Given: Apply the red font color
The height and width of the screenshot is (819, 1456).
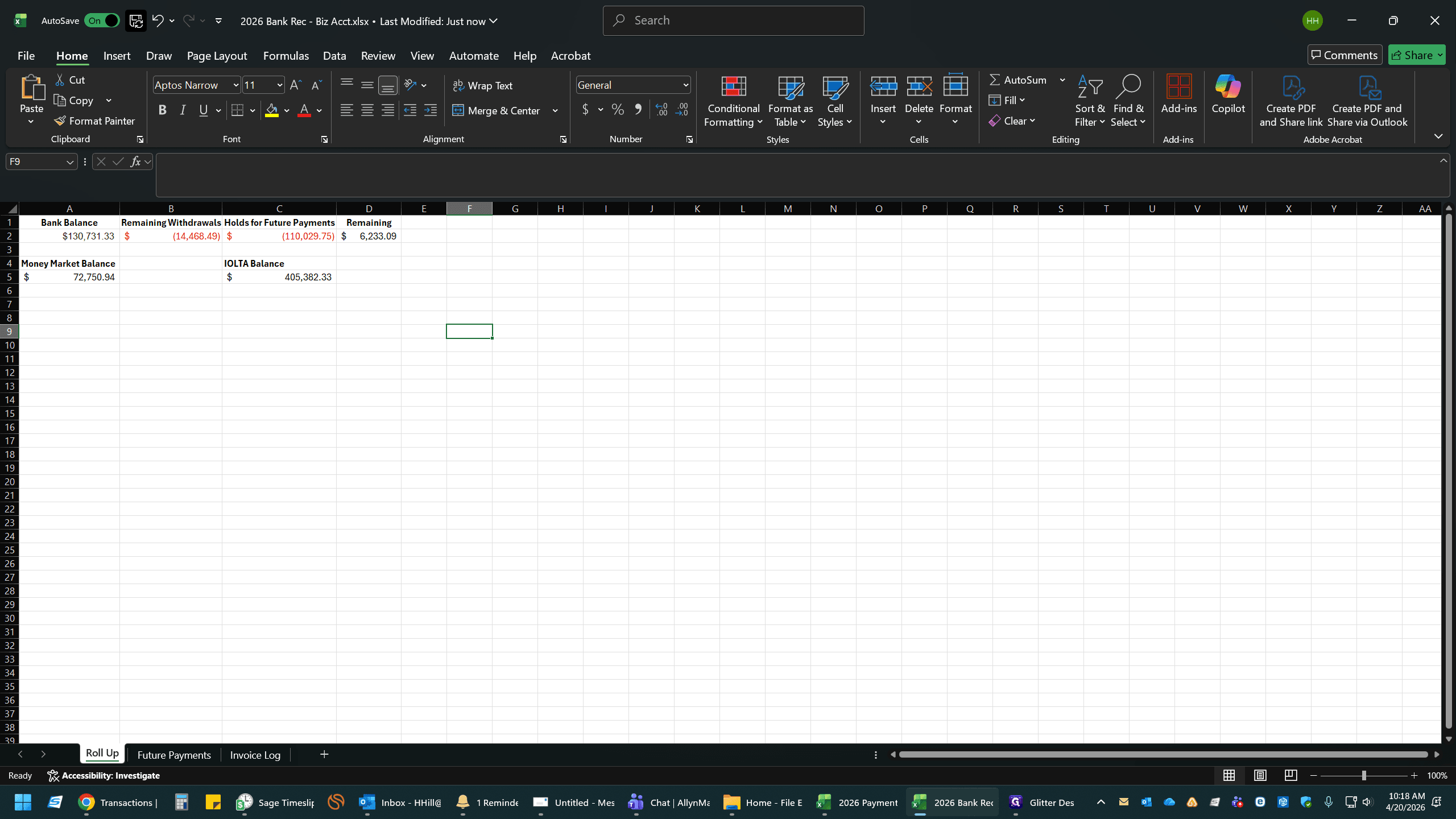Looking at the screenshot, I should pyautogui.click(x=304, y=110).
